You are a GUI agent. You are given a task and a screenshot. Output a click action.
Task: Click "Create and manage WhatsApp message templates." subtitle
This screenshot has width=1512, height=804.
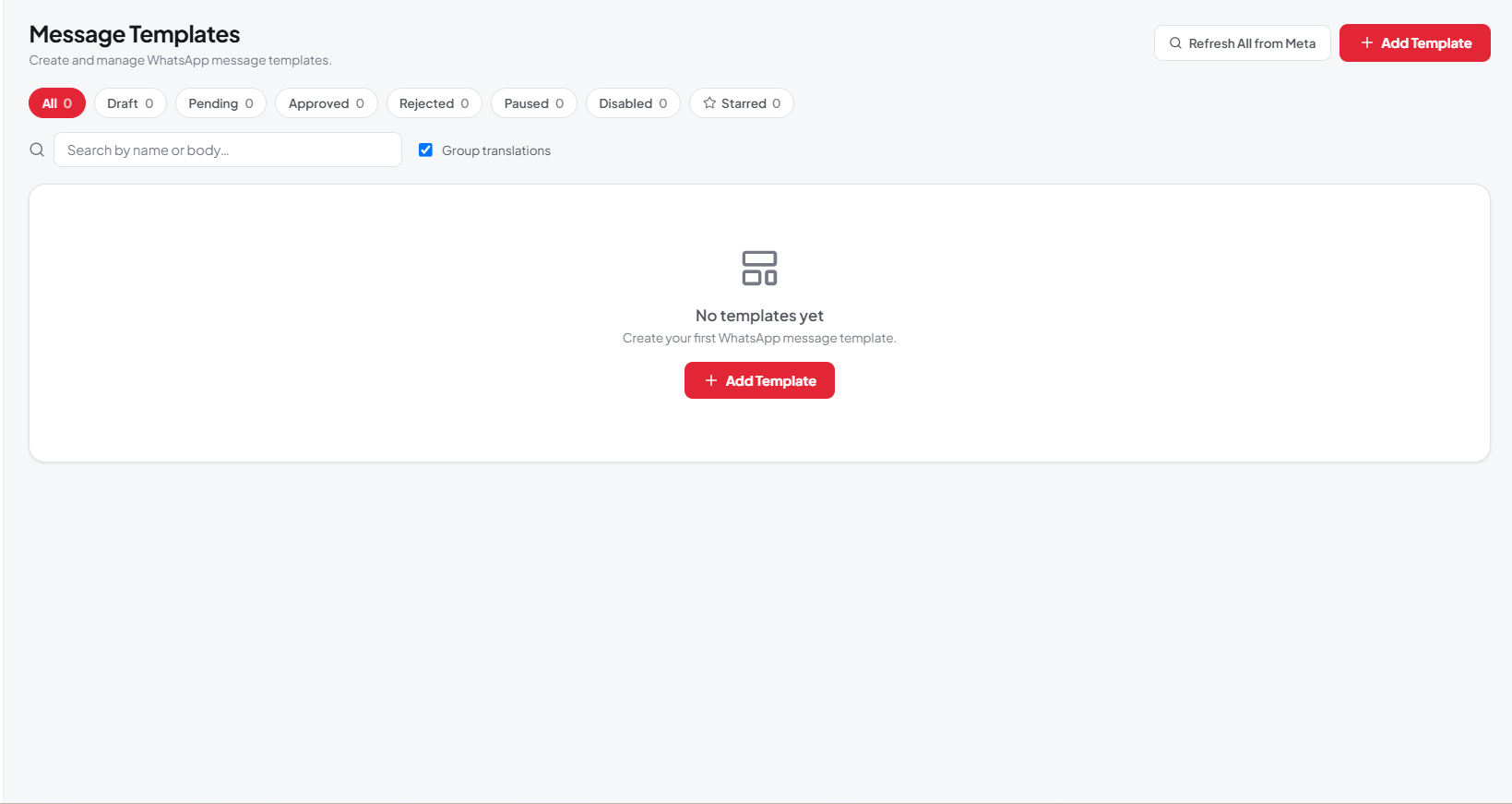point(180,60)
